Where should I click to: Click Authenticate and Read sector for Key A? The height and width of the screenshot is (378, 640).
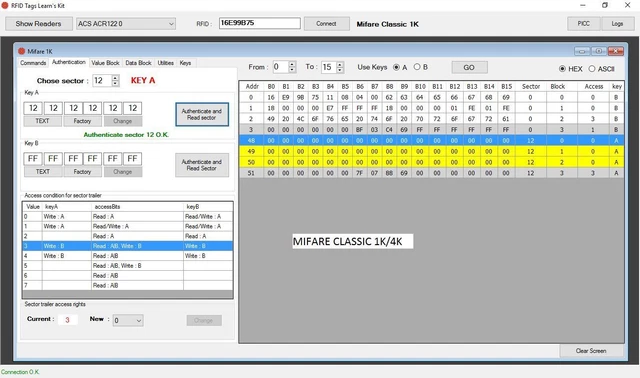point(202,114)
